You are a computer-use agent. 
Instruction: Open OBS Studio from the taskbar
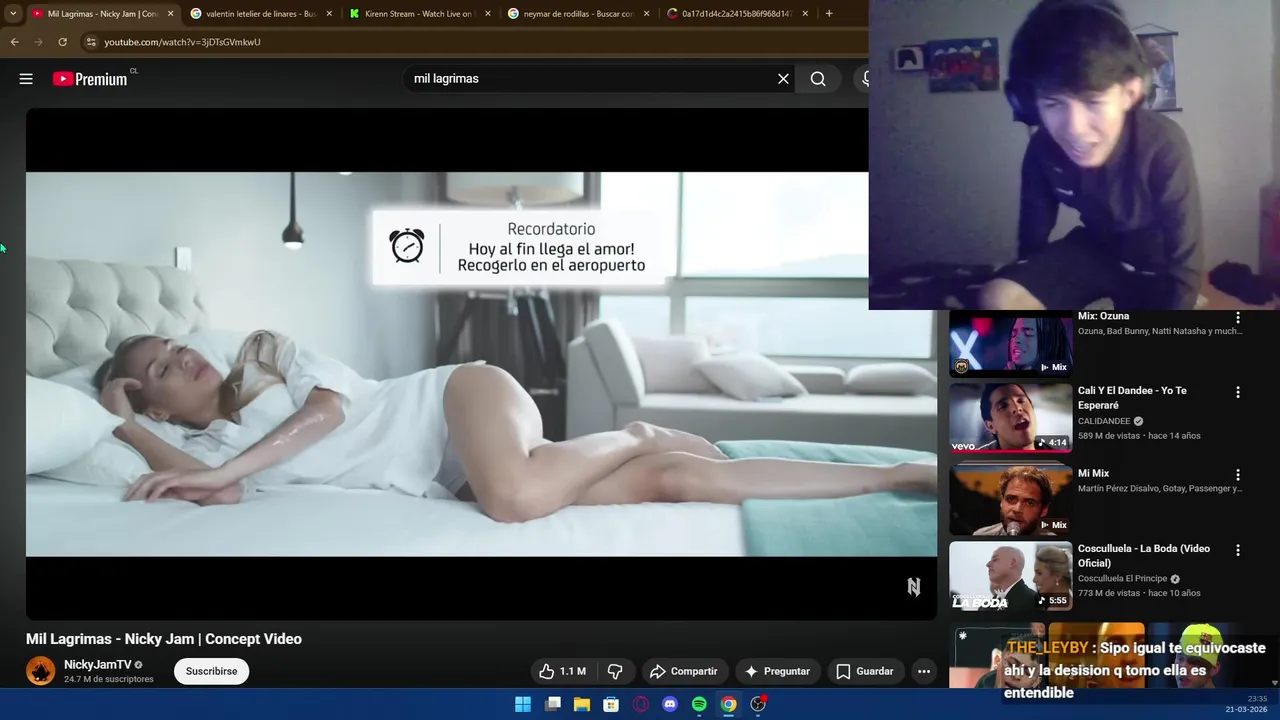758,704
